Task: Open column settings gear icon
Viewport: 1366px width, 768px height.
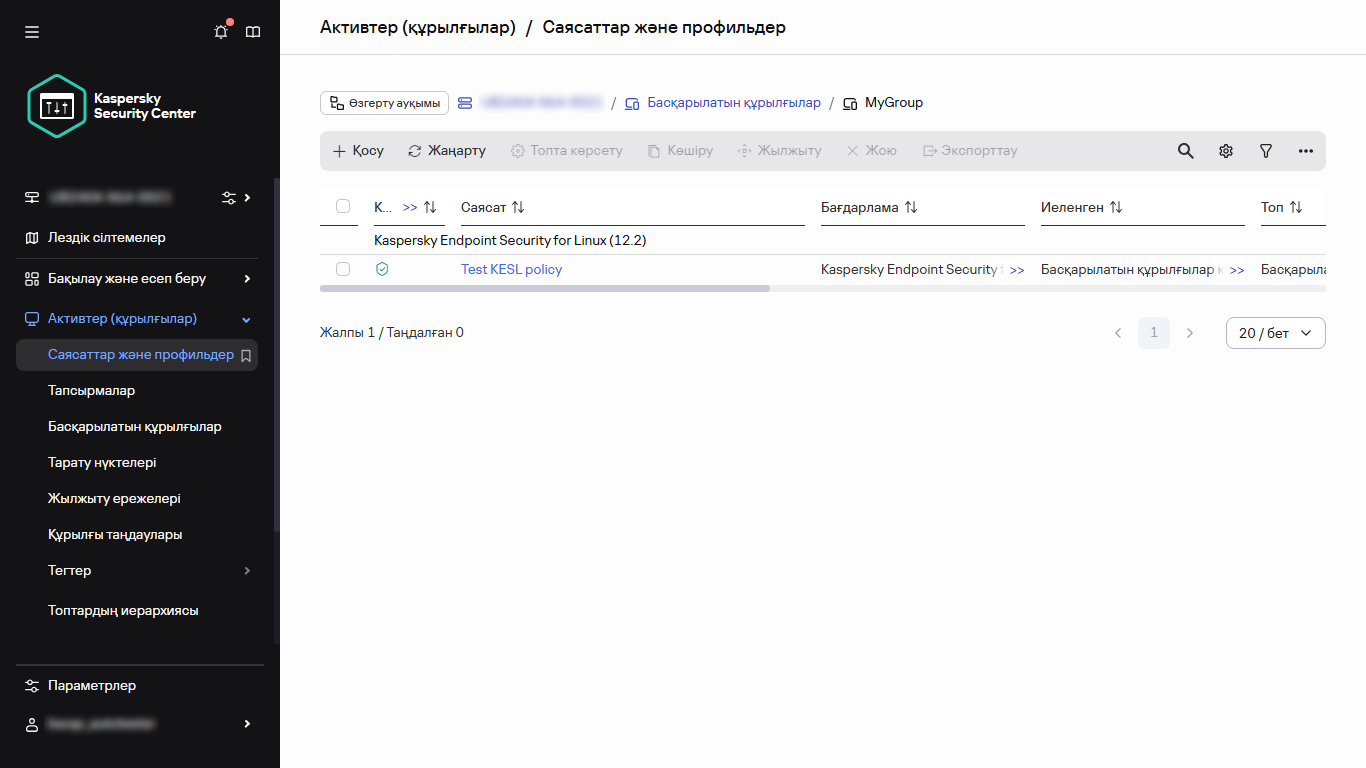Action: (x=1225, y=151)
